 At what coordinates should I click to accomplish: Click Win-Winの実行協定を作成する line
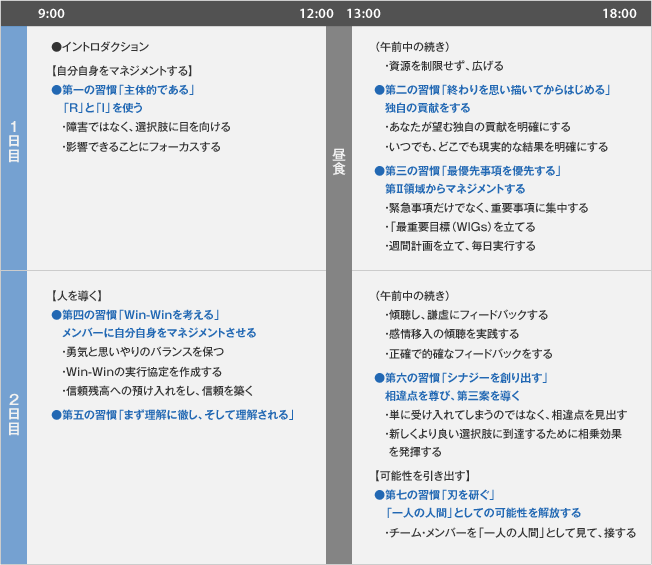point(142,372)
